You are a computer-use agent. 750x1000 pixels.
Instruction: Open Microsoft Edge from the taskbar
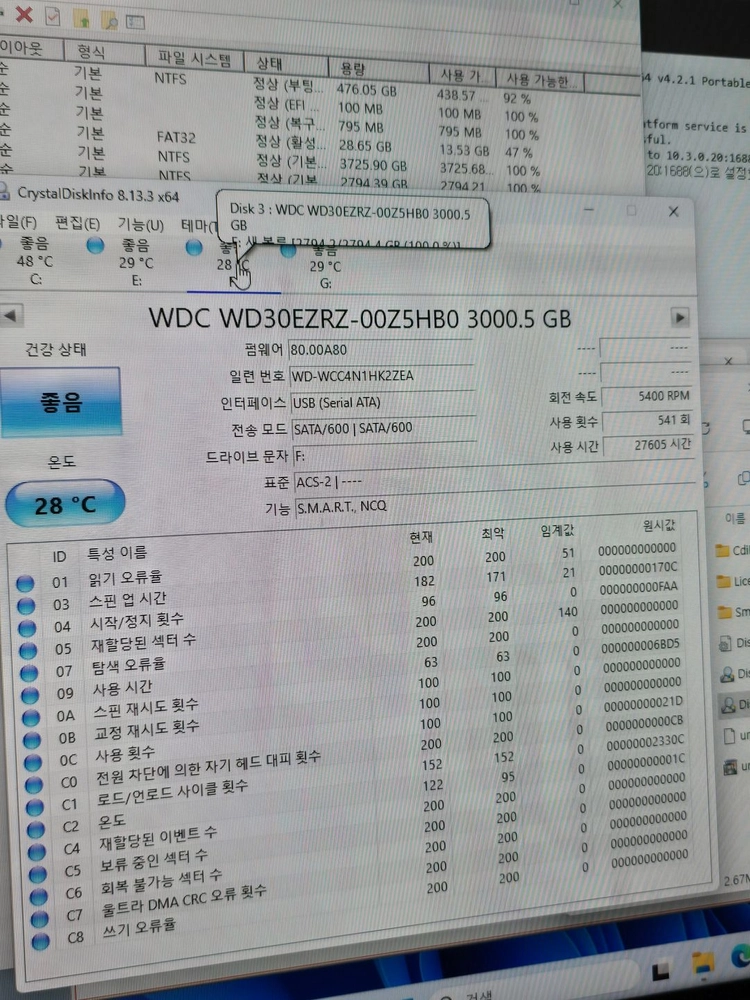coord(740,955)
